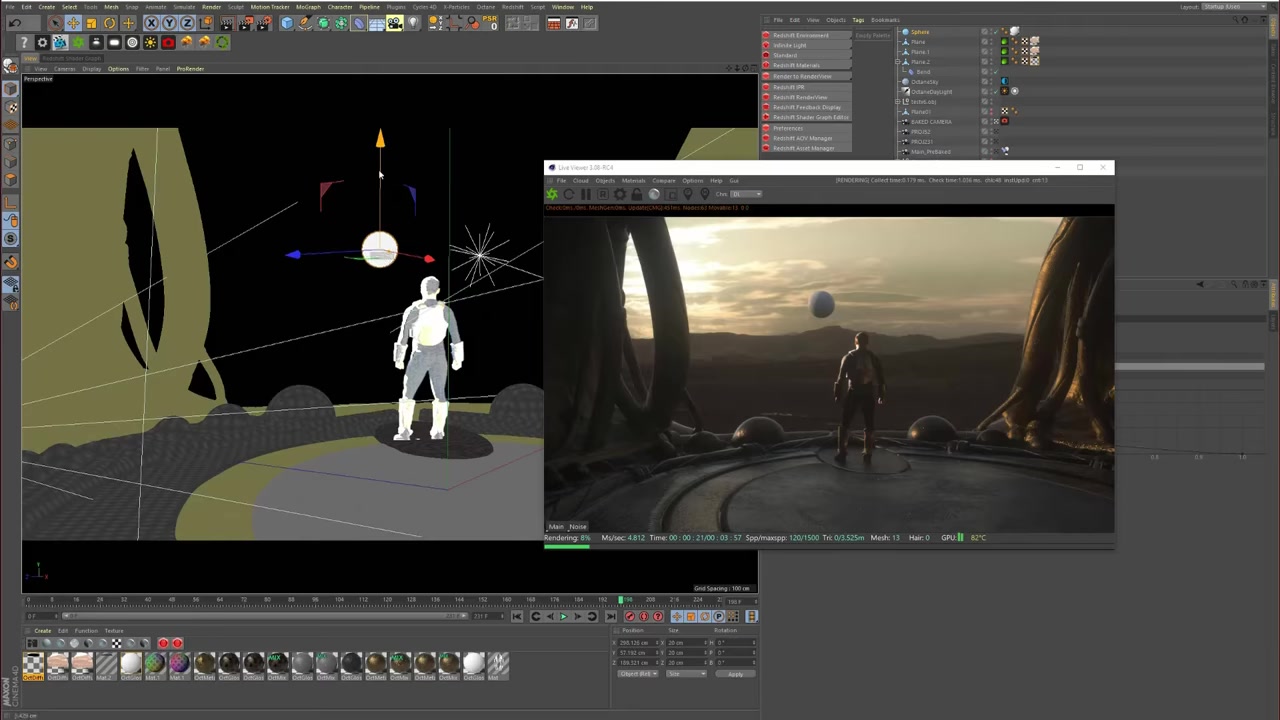Image resolution: width=1280 pixels, height=720 pixels.
Task: Select the first OctDiffuse material thumbnail
Action: pyautogui.click(x=33, y=665)
